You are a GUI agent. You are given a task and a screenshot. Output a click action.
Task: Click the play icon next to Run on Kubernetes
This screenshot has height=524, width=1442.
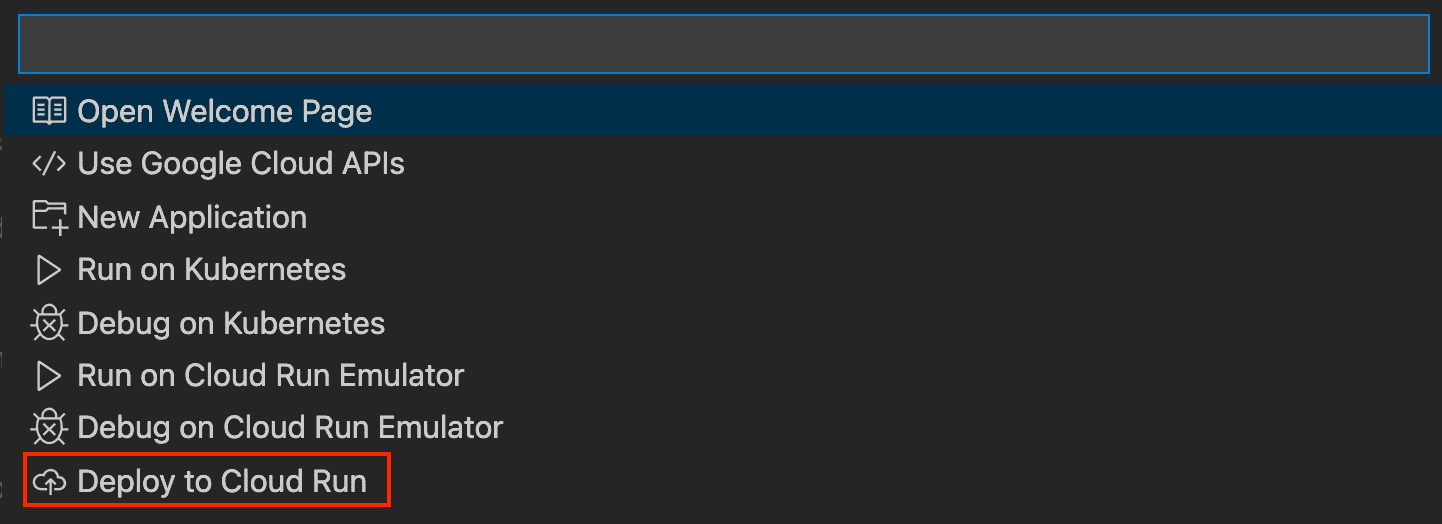pyautogui.click(x=49, y=270)
